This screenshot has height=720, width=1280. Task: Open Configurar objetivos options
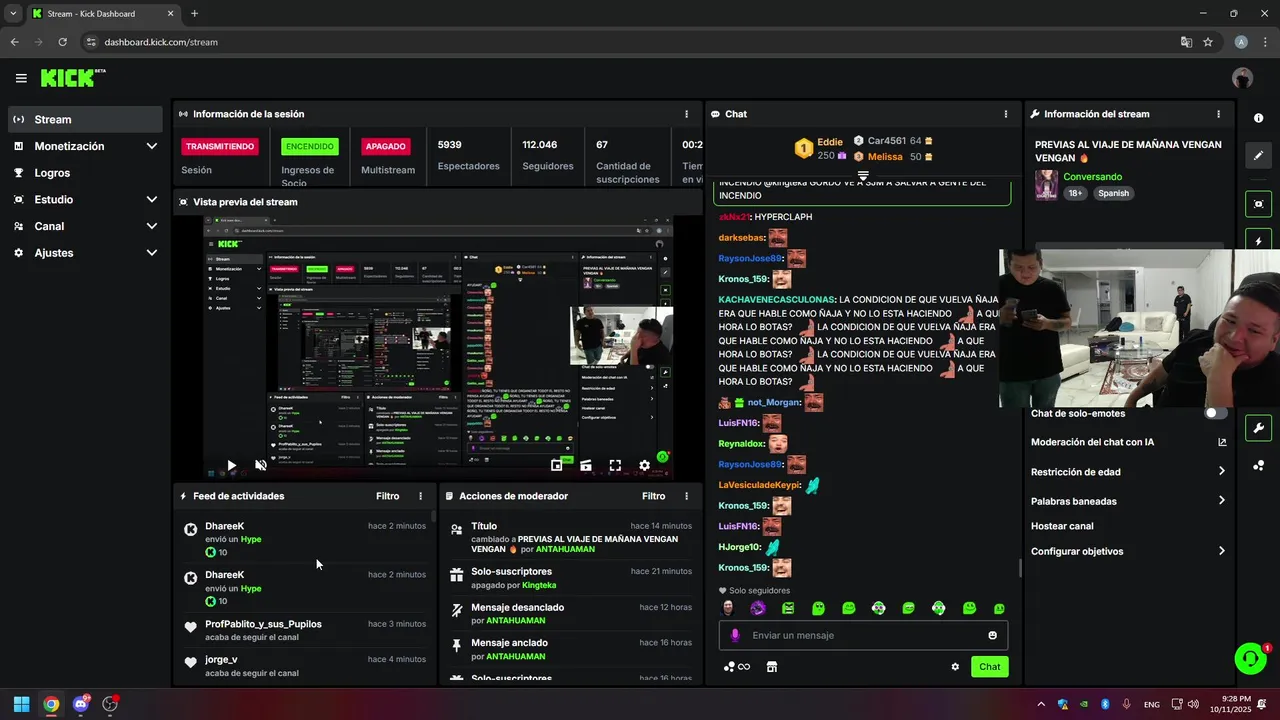pos(1128,551)
